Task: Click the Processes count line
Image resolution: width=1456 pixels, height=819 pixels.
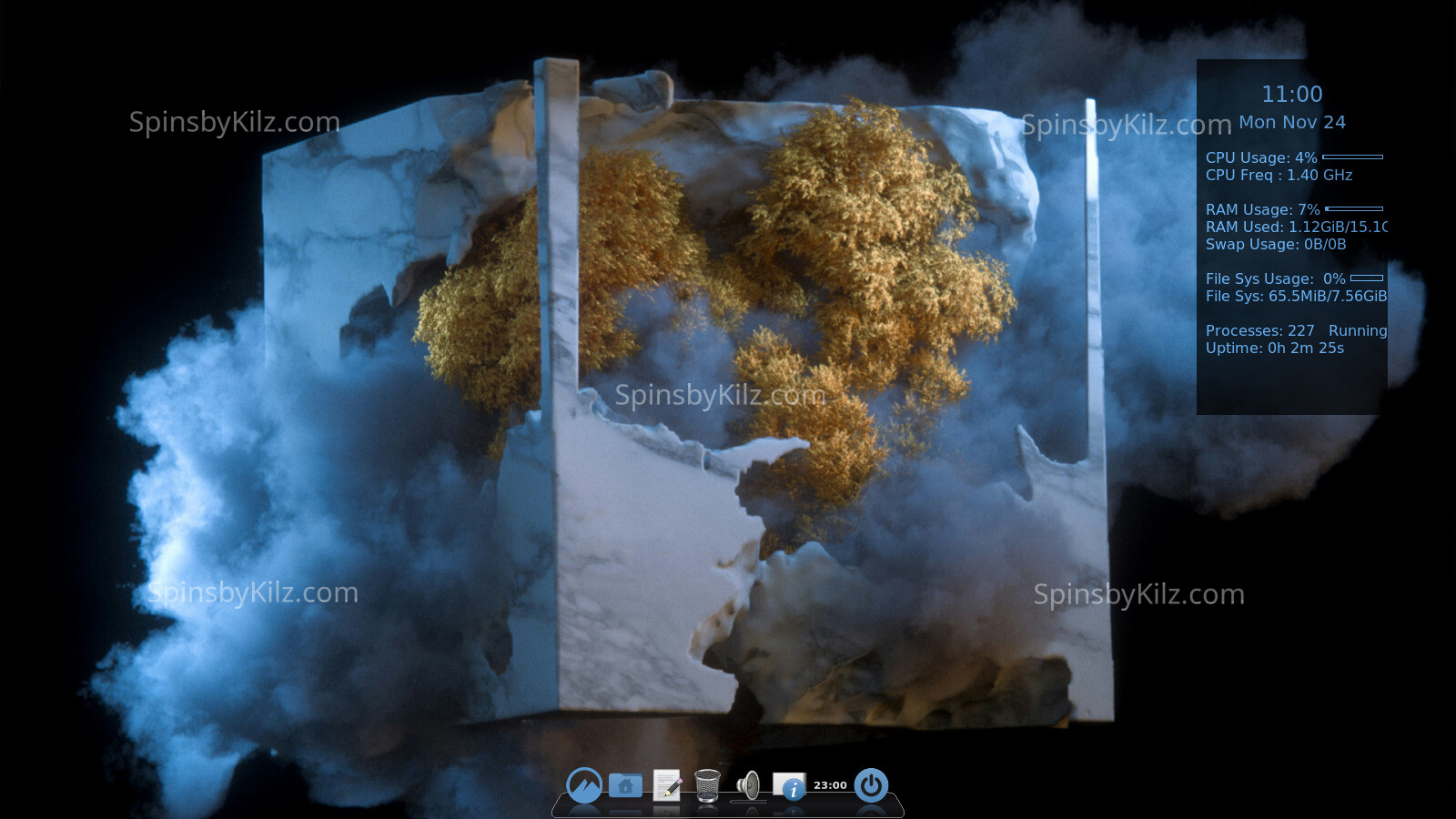Action: click(x=1295, y=331)
